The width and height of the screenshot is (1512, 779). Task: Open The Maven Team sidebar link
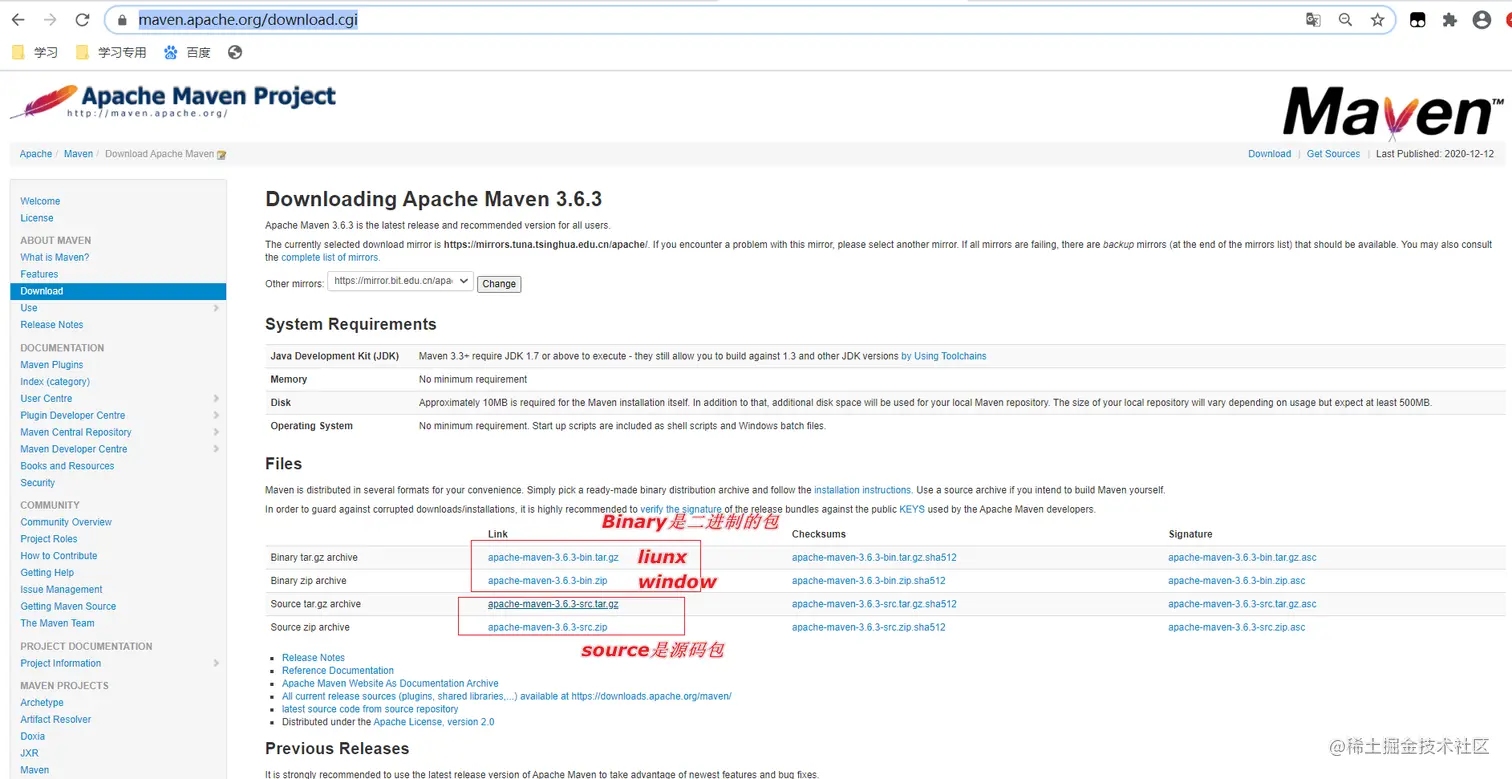coord(57,623)
